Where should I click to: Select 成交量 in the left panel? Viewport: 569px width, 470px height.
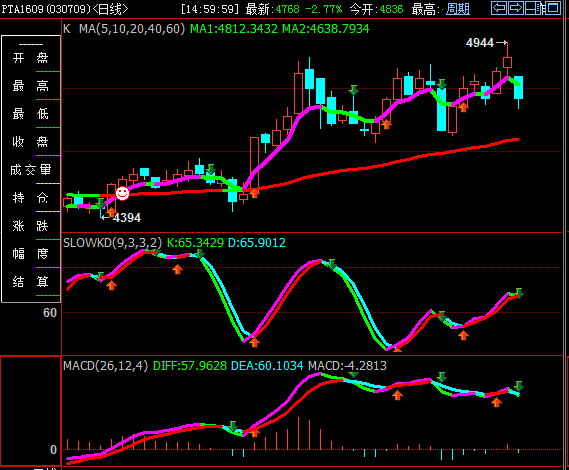click(30, 169)
